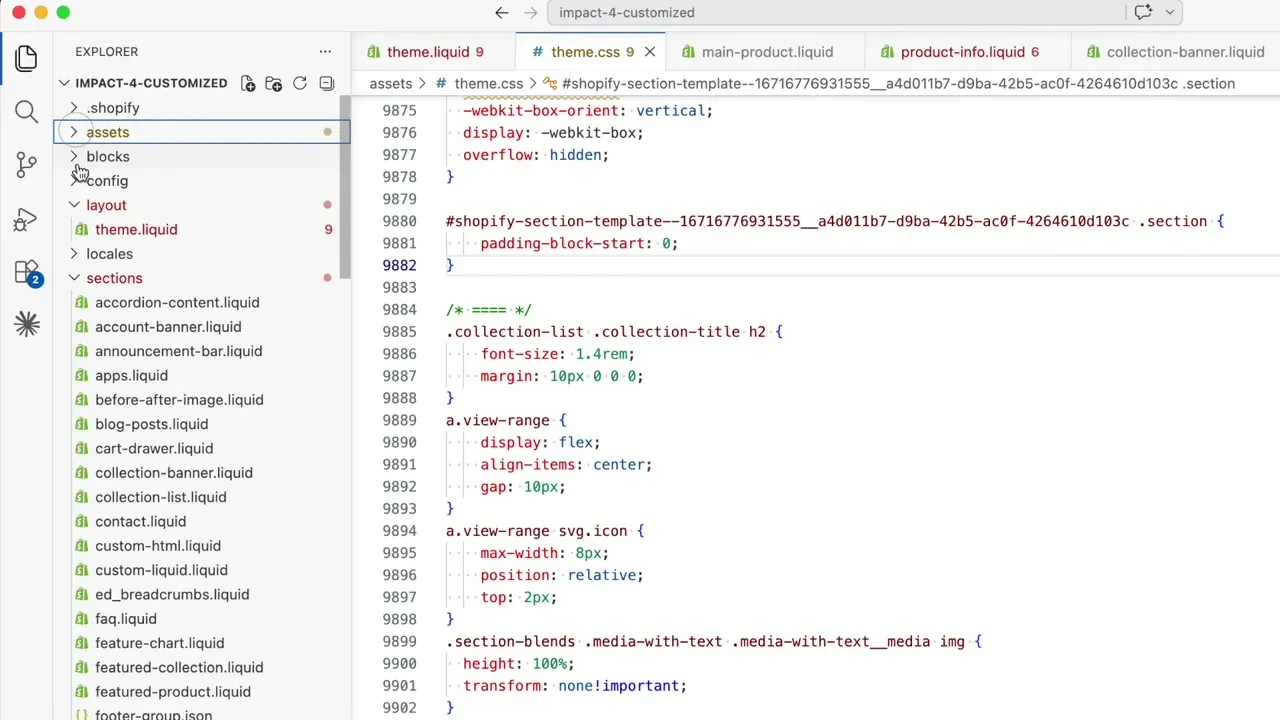Open the Search view in activity bar

pyautogui.click(x=26, y=111)
